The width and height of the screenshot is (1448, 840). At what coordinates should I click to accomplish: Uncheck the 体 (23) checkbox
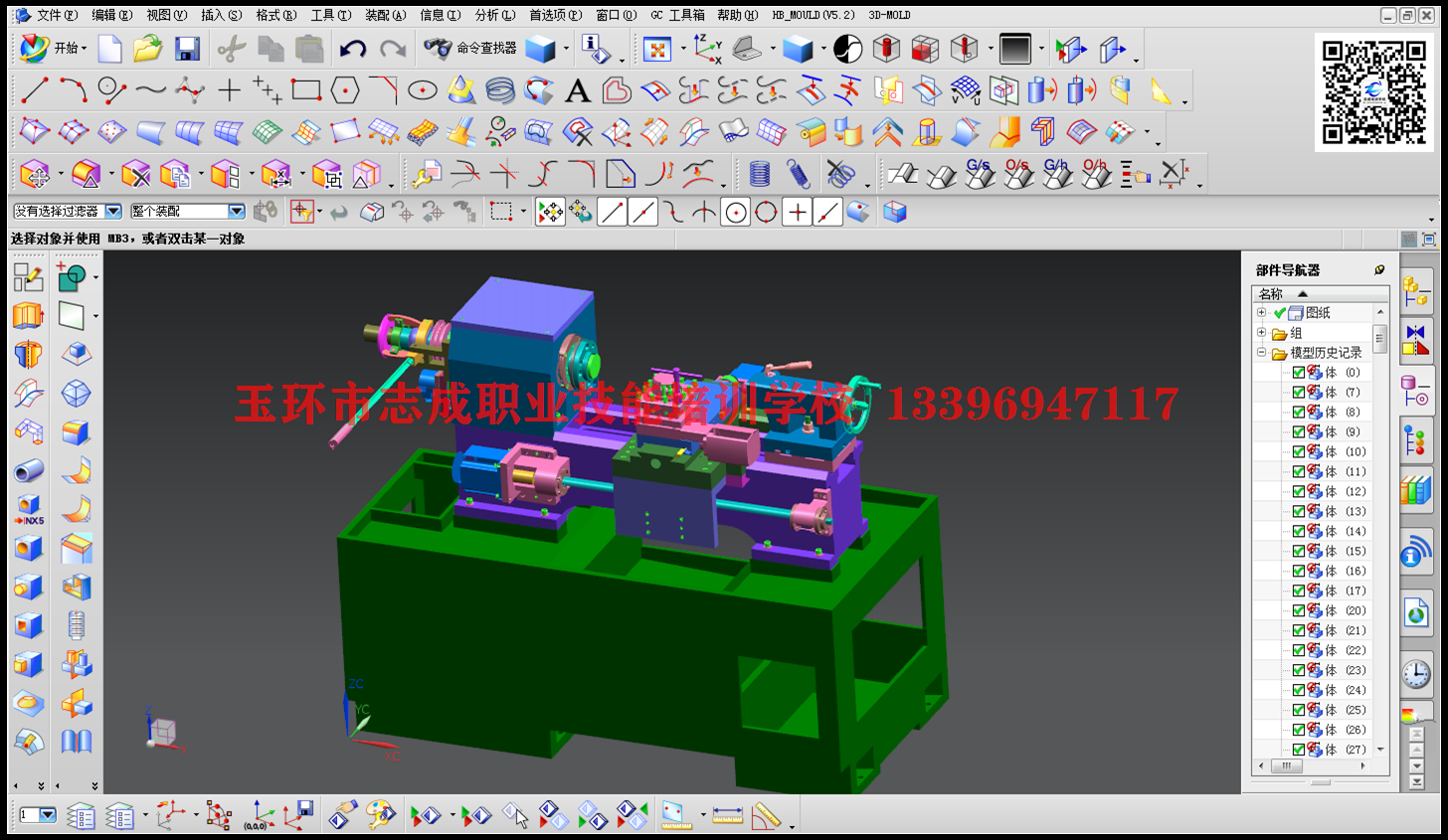pos(1298,670)
